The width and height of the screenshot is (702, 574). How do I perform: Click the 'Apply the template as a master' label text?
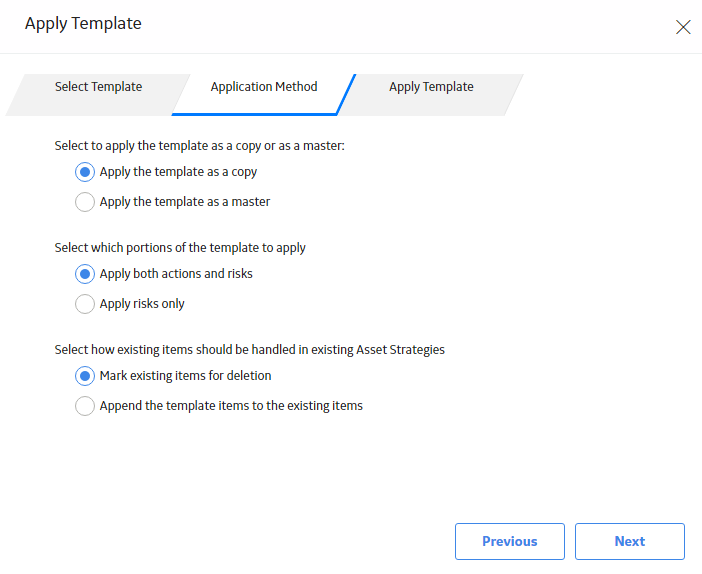[x=184, y=202]
